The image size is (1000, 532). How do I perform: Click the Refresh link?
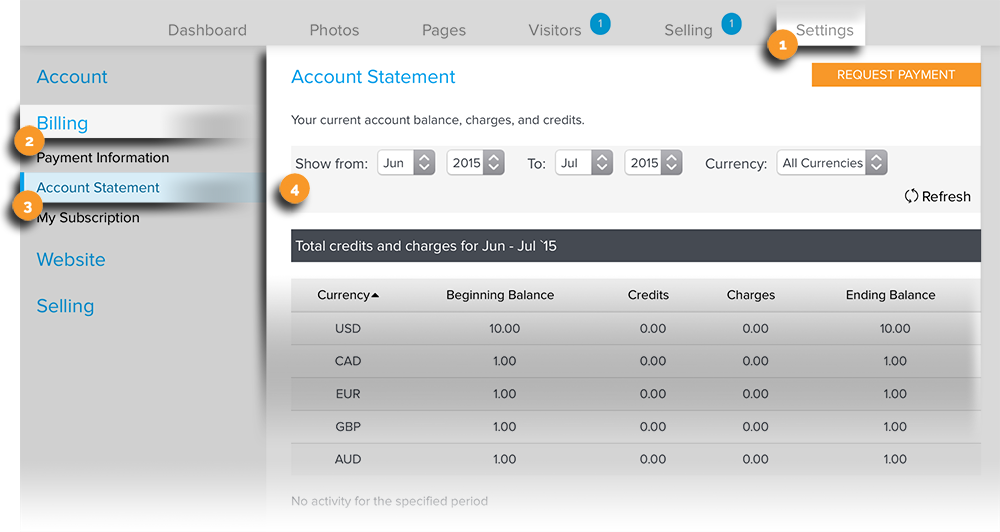938,196
